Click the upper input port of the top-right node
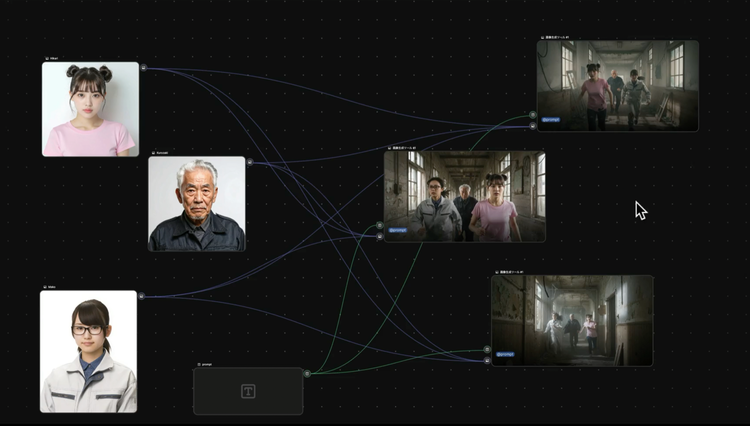Viewport: 750px width, 426px height. pyautogui.click(x=533, y=116)
